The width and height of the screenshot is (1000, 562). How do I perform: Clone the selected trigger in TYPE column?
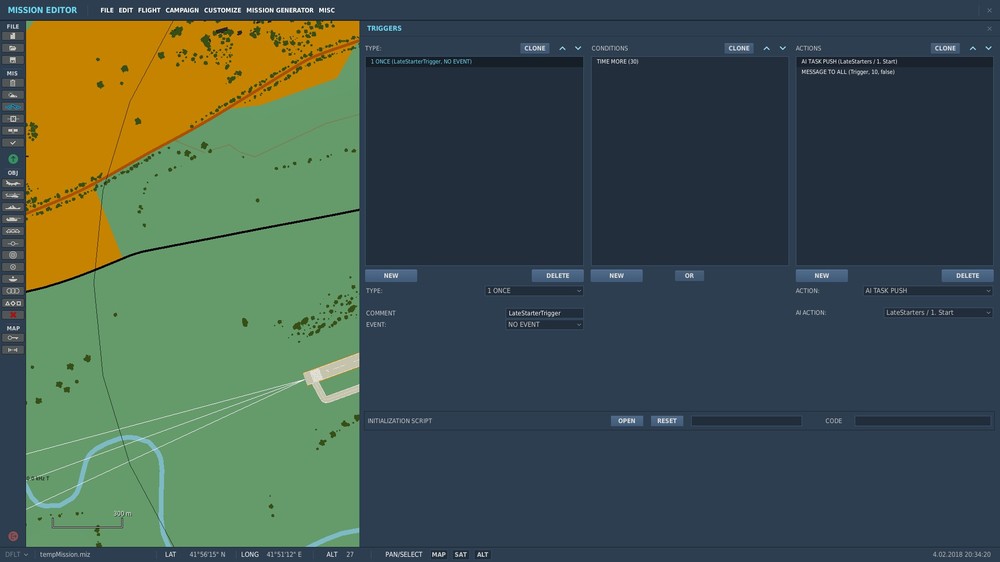pyautogui.click(x=534, y=48)
